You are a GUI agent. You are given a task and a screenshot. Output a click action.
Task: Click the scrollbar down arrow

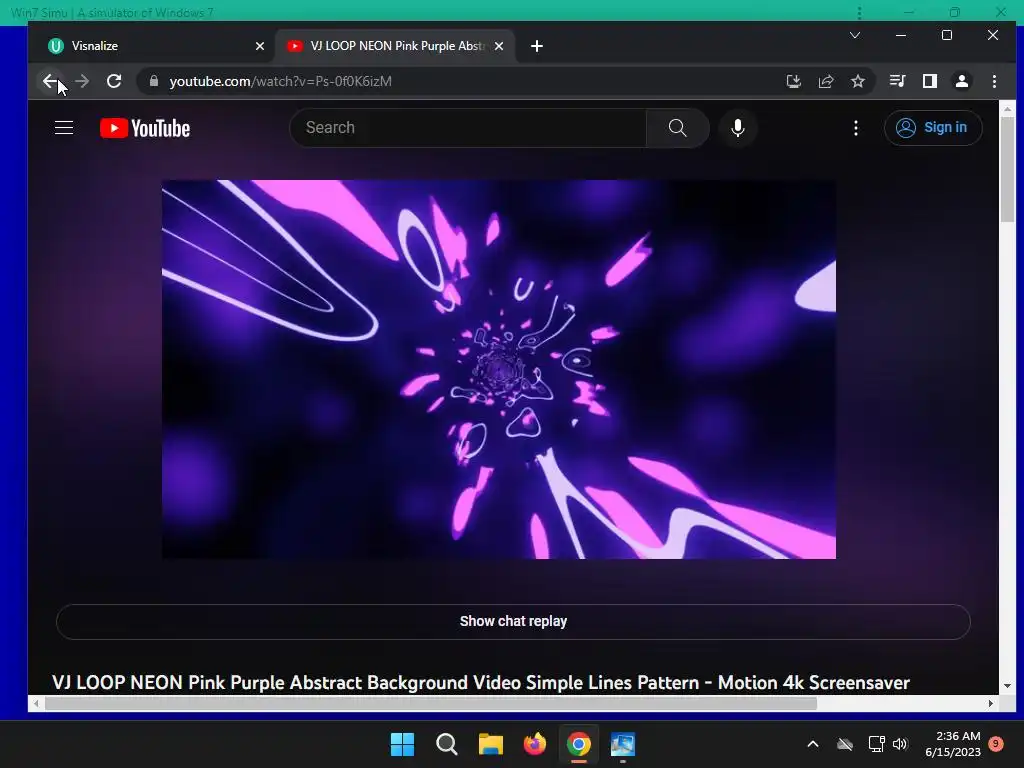1007,686
